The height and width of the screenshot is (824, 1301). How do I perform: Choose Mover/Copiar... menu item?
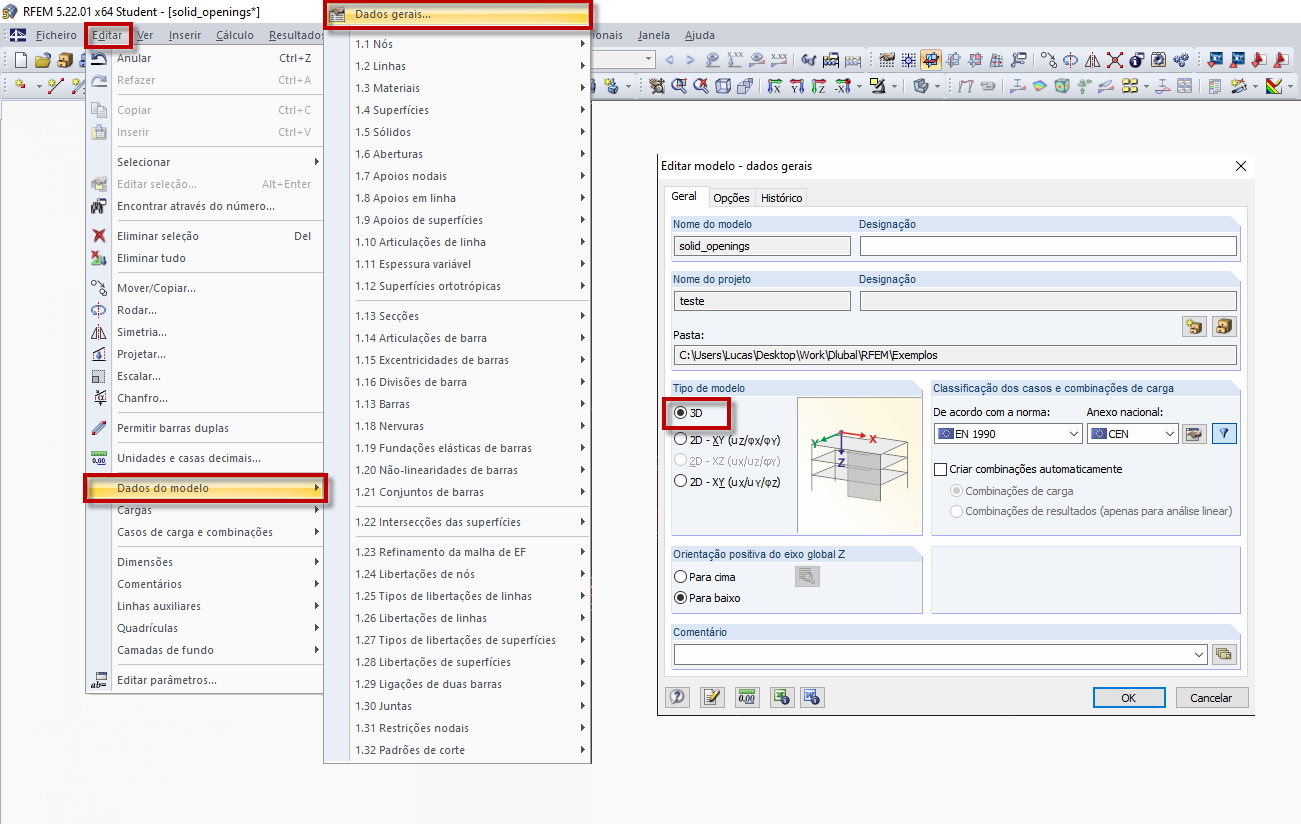click(205, 288)
